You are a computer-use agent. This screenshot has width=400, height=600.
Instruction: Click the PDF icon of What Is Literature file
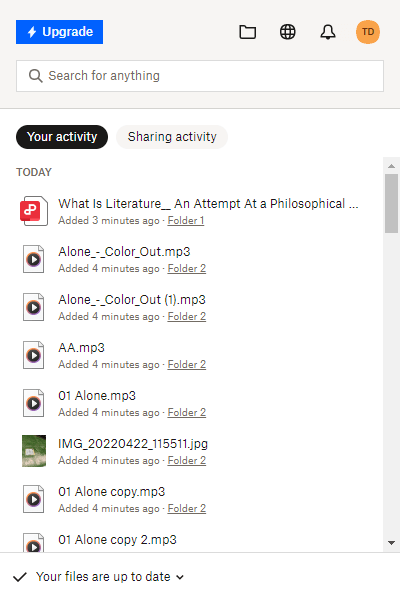(x=34, y=211)
